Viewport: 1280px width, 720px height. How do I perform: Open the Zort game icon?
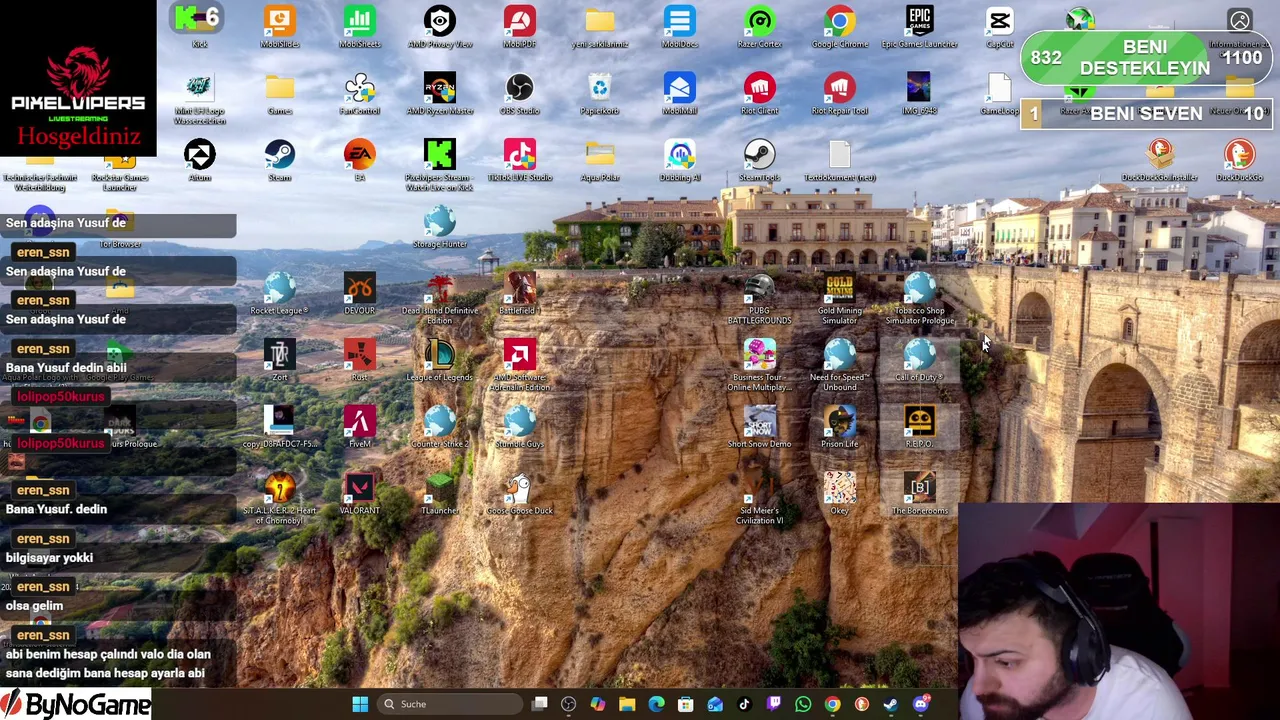(279, 362)
